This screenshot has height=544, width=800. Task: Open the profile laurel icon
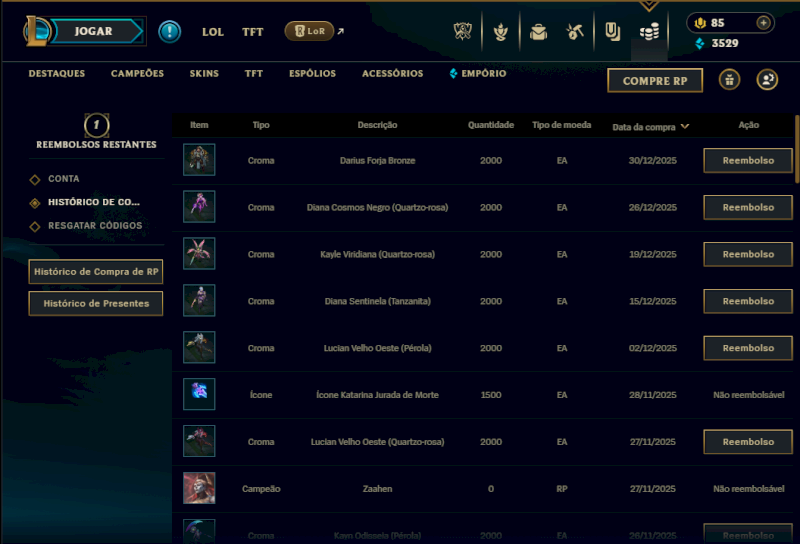coord(501,32)
